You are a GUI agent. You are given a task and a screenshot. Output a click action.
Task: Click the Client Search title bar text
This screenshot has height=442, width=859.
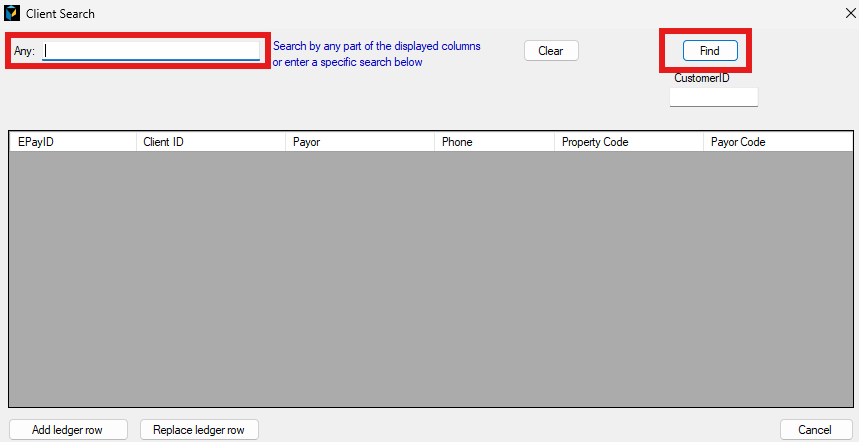click(60, 13)
